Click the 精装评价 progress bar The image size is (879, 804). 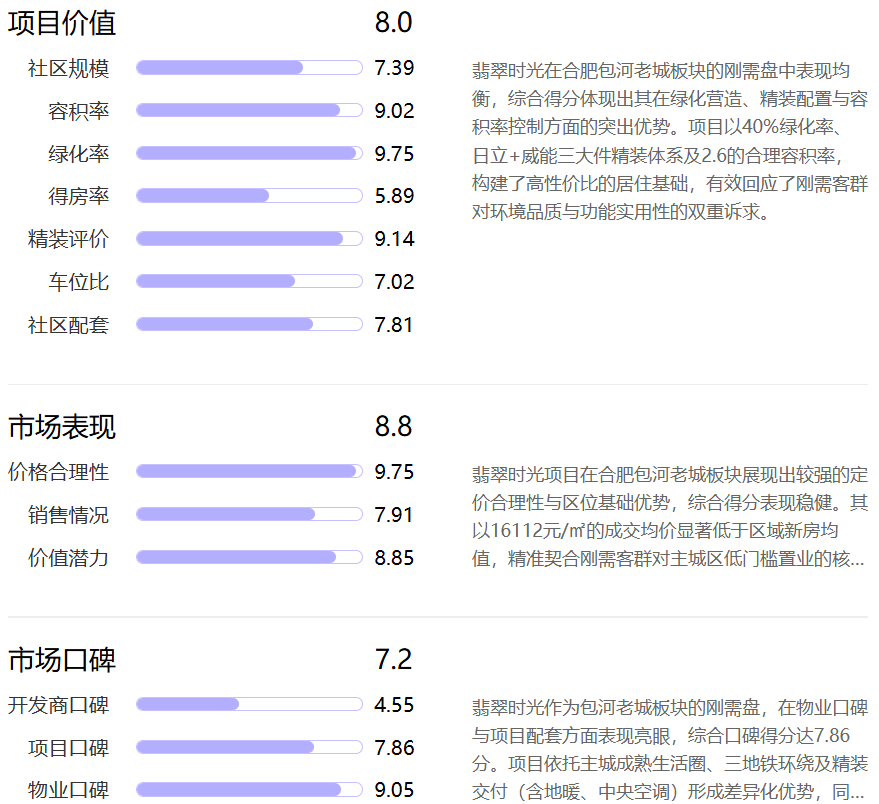pos(249,239)
